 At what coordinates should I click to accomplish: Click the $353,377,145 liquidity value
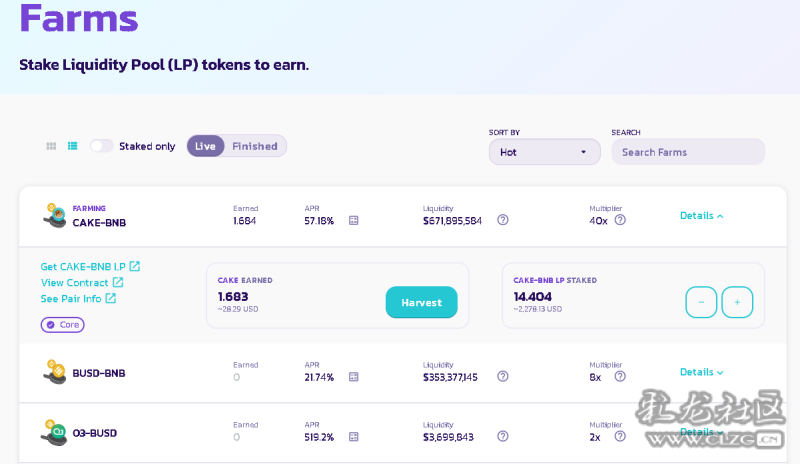pyautogui.click(x=450, y=377)
